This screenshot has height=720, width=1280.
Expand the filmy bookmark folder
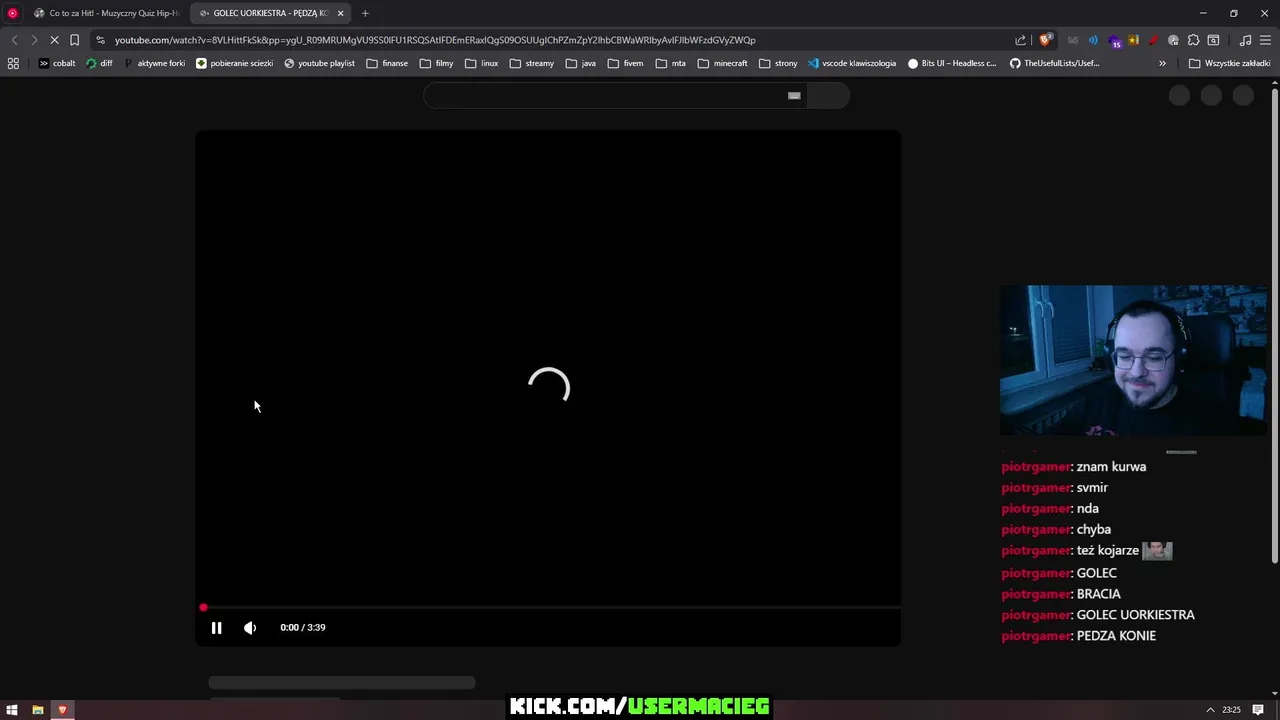click(436, 63)
